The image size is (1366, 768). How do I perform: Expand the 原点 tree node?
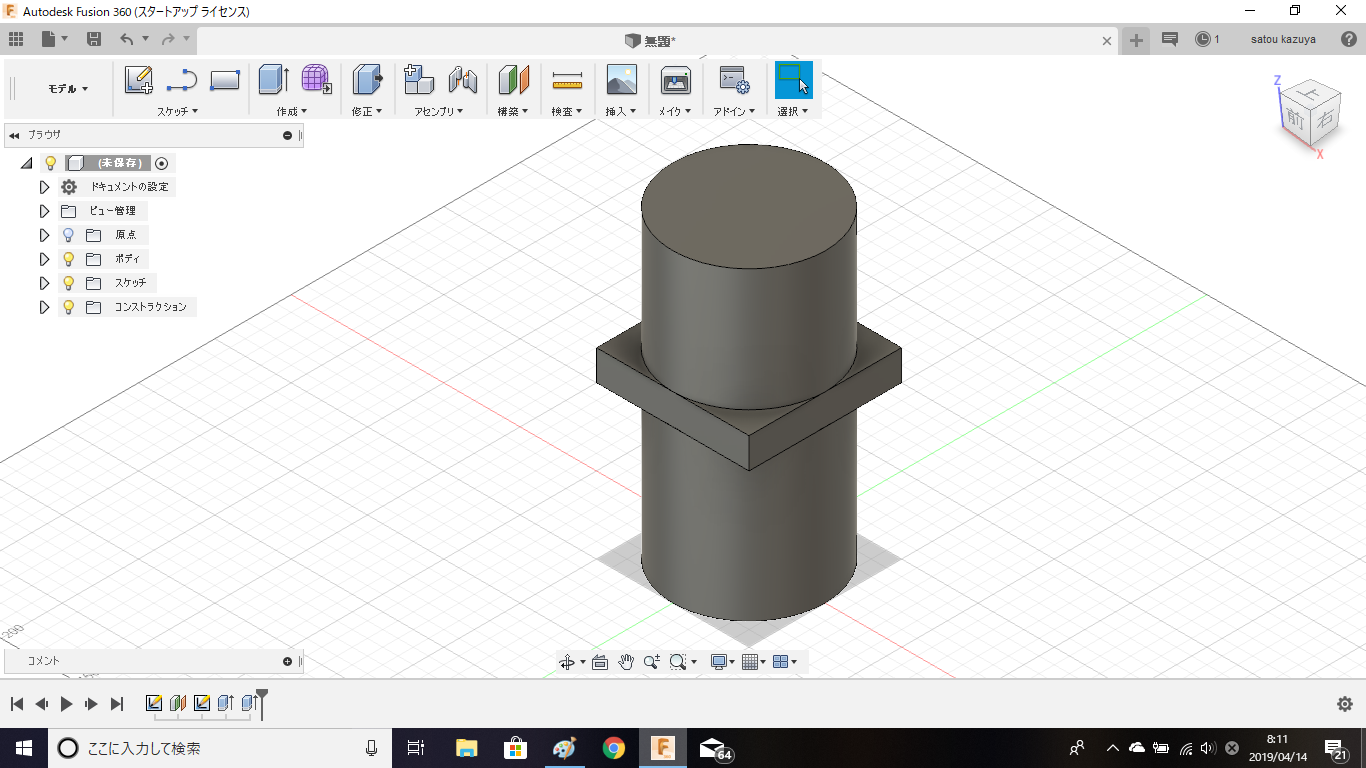44,235
